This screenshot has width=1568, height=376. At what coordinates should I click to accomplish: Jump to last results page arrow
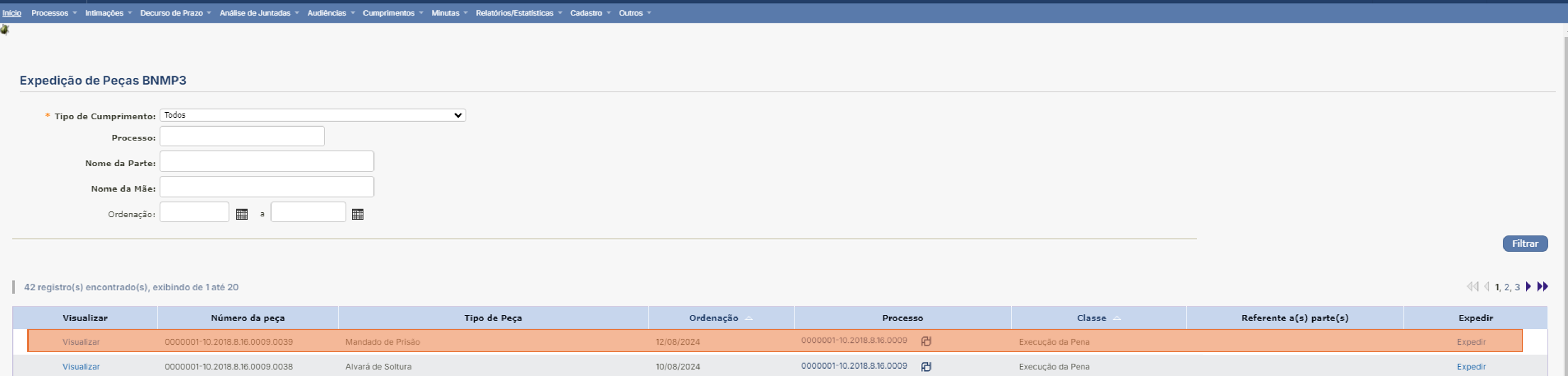coord(1542,287)
